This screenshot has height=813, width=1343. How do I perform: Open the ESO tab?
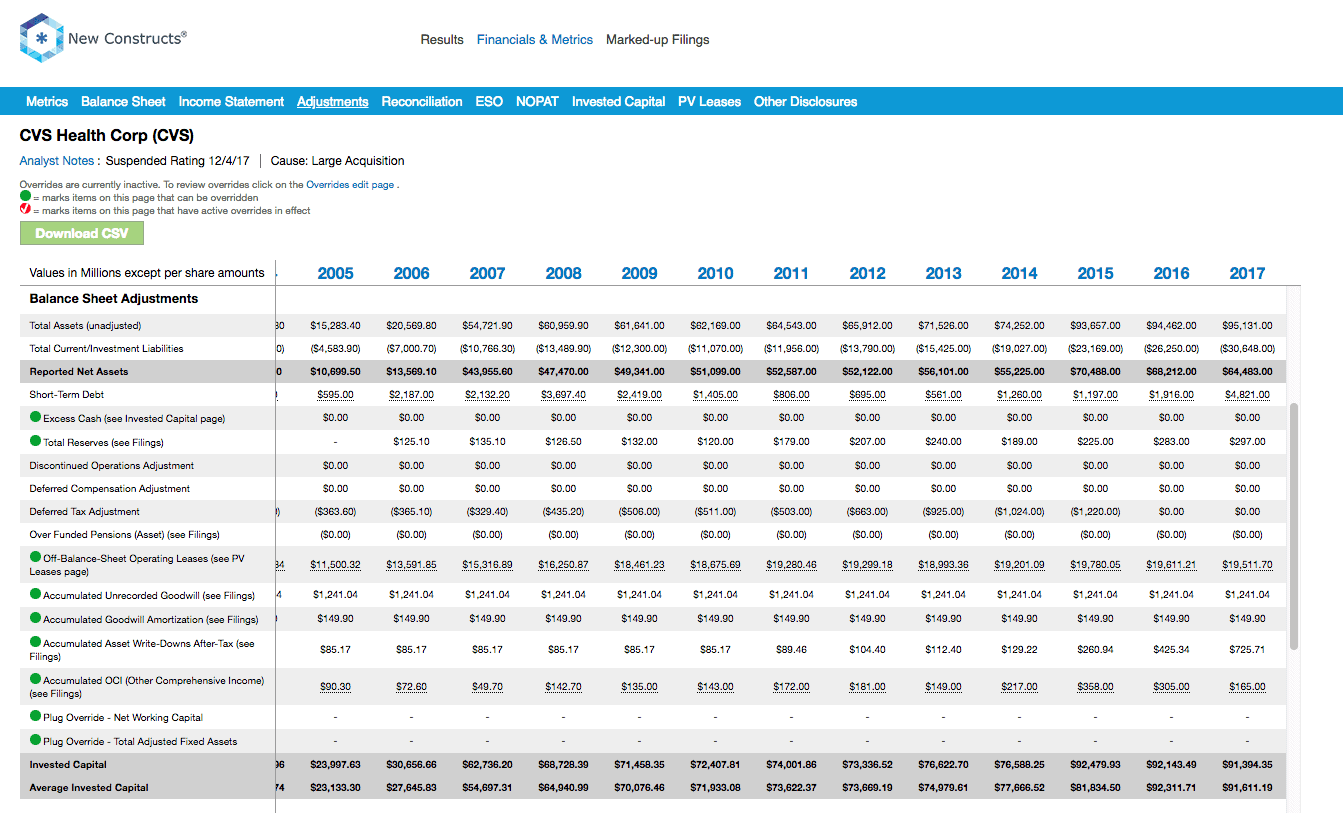(489, 102)
